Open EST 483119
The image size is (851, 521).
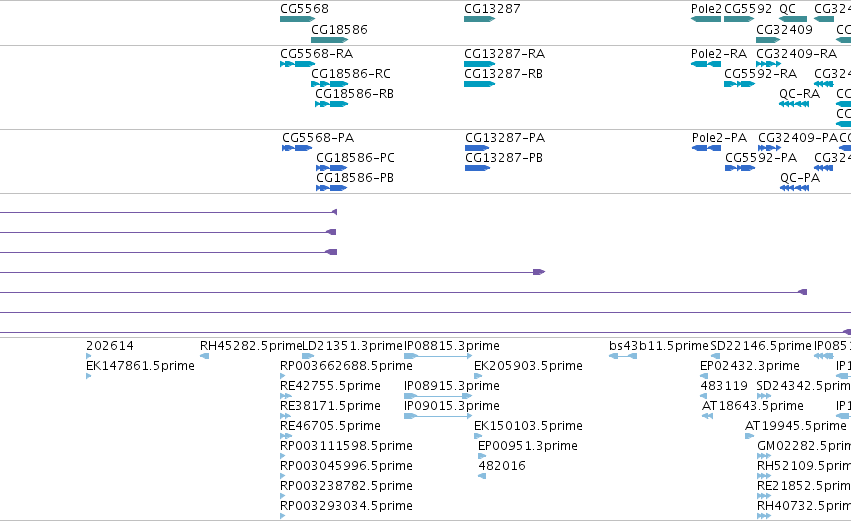(x=724, y=386)
